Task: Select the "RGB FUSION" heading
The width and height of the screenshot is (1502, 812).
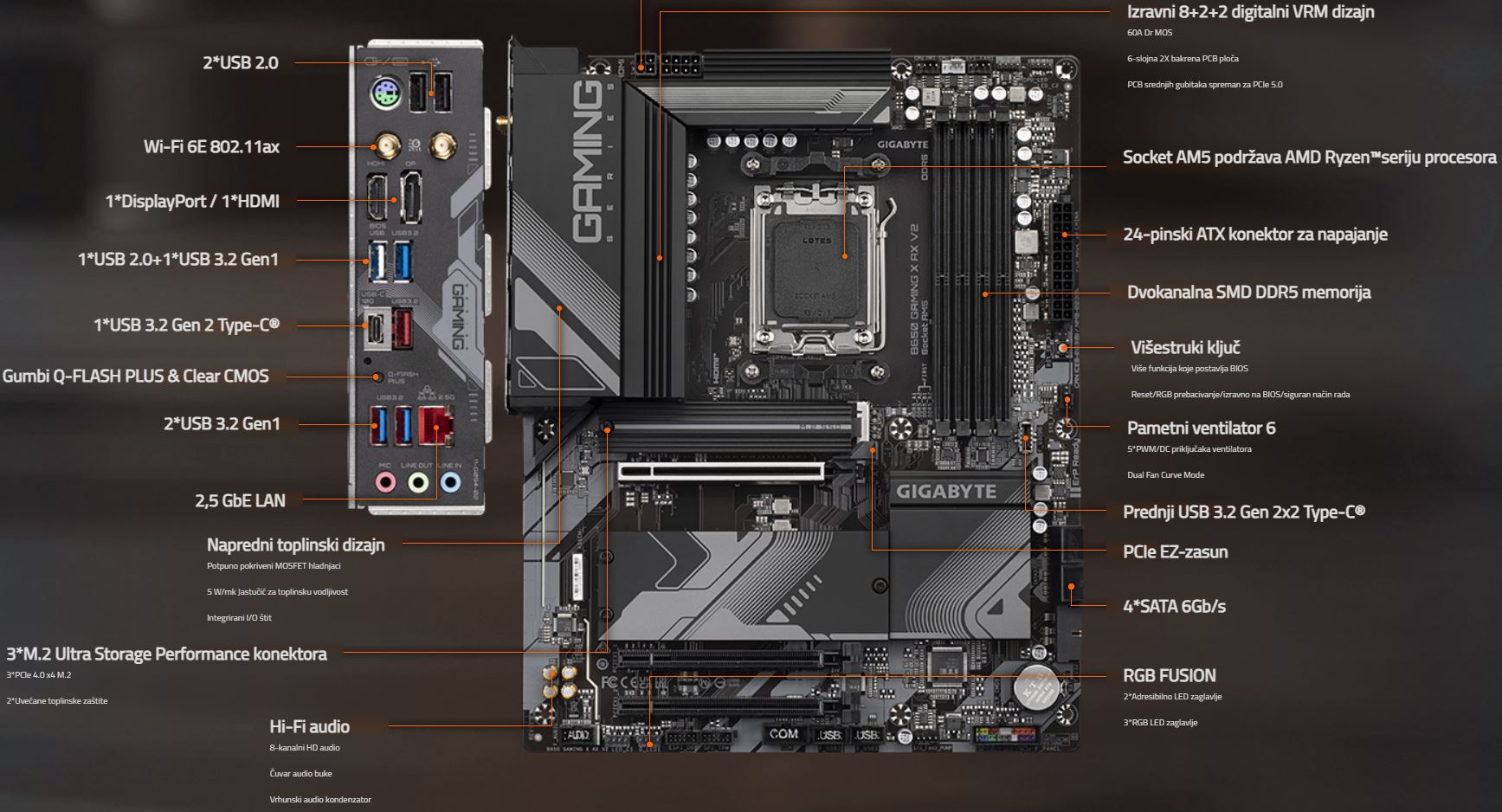Action: coord(1169,675)
